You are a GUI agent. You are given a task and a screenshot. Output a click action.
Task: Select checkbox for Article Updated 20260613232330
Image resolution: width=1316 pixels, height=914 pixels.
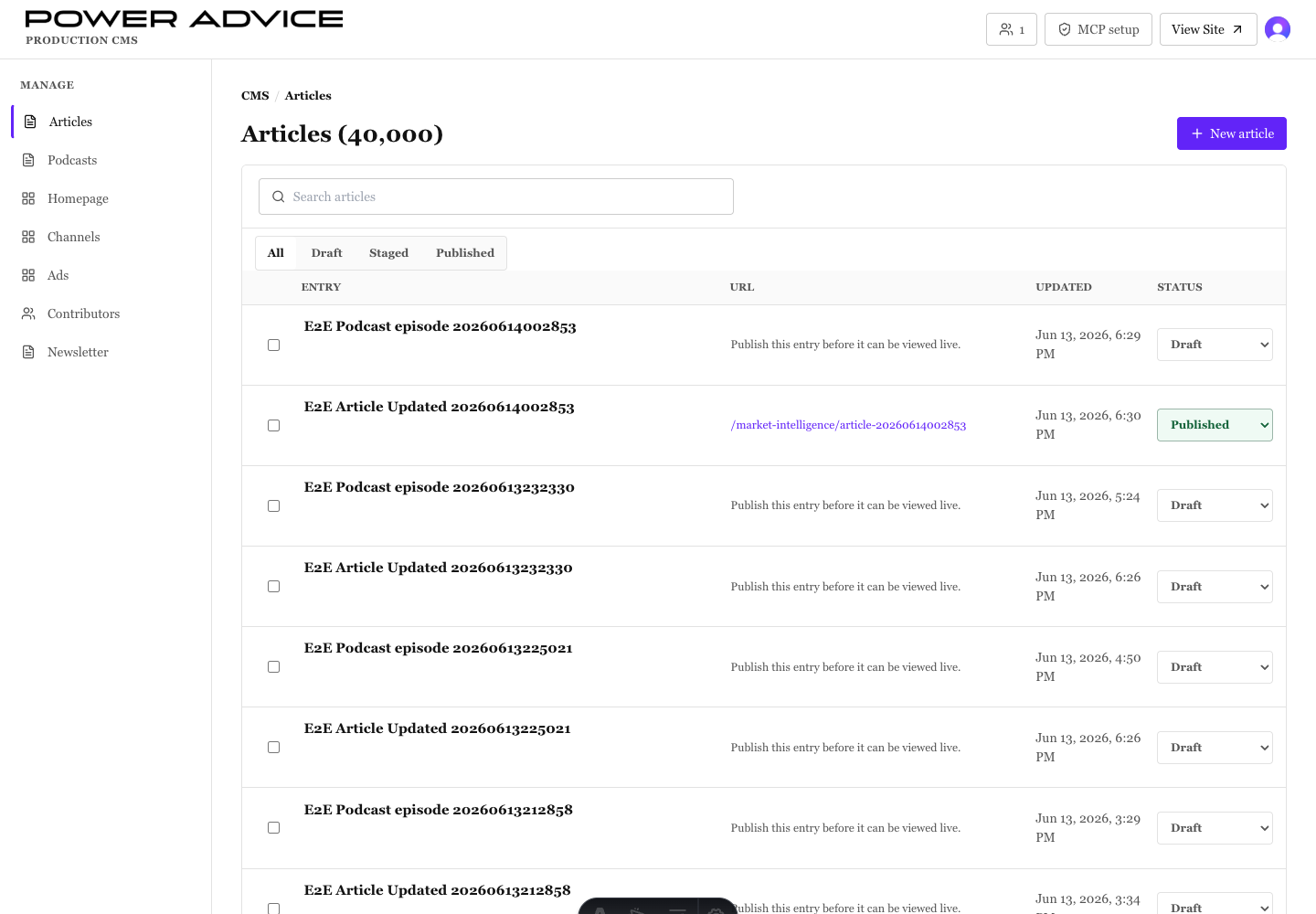[273, 586]
